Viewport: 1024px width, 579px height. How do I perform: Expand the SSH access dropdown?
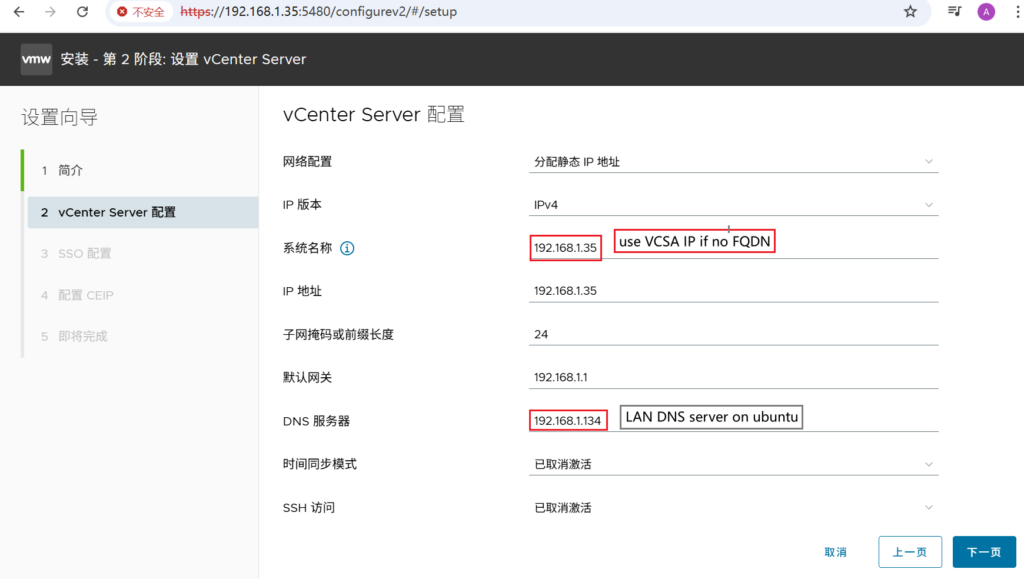tap(733, 508)
